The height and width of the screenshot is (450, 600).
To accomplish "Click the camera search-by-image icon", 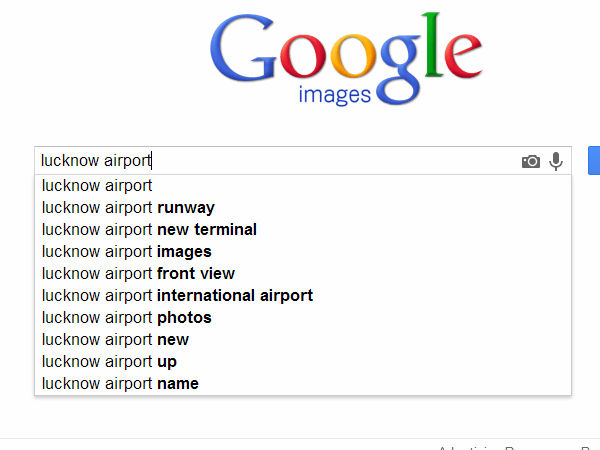I will pos(530,161).
